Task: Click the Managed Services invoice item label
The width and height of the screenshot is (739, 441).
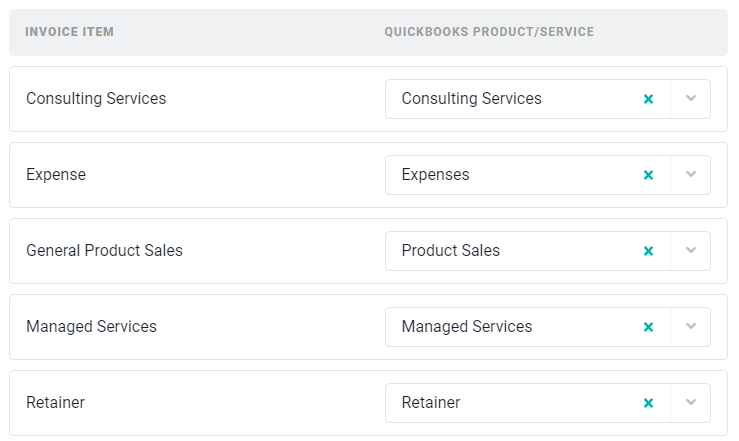Action: coord(91,327)
